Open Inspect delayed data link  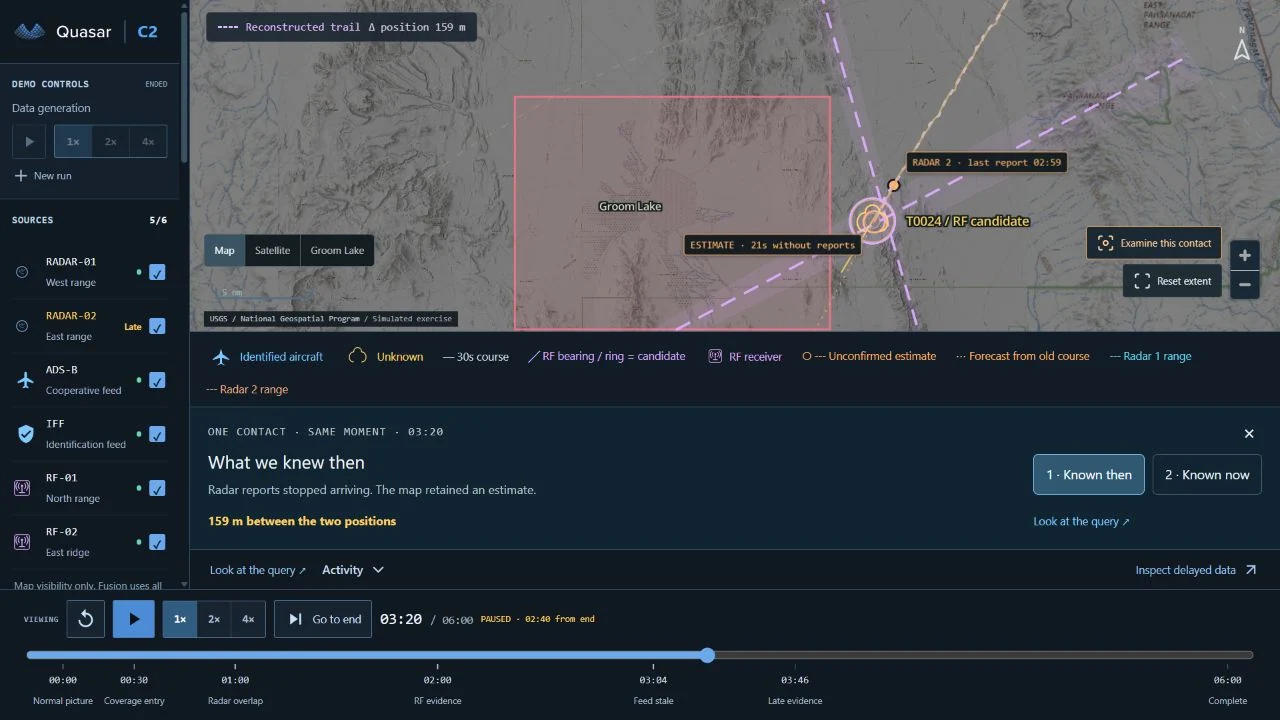point(1197,570)
